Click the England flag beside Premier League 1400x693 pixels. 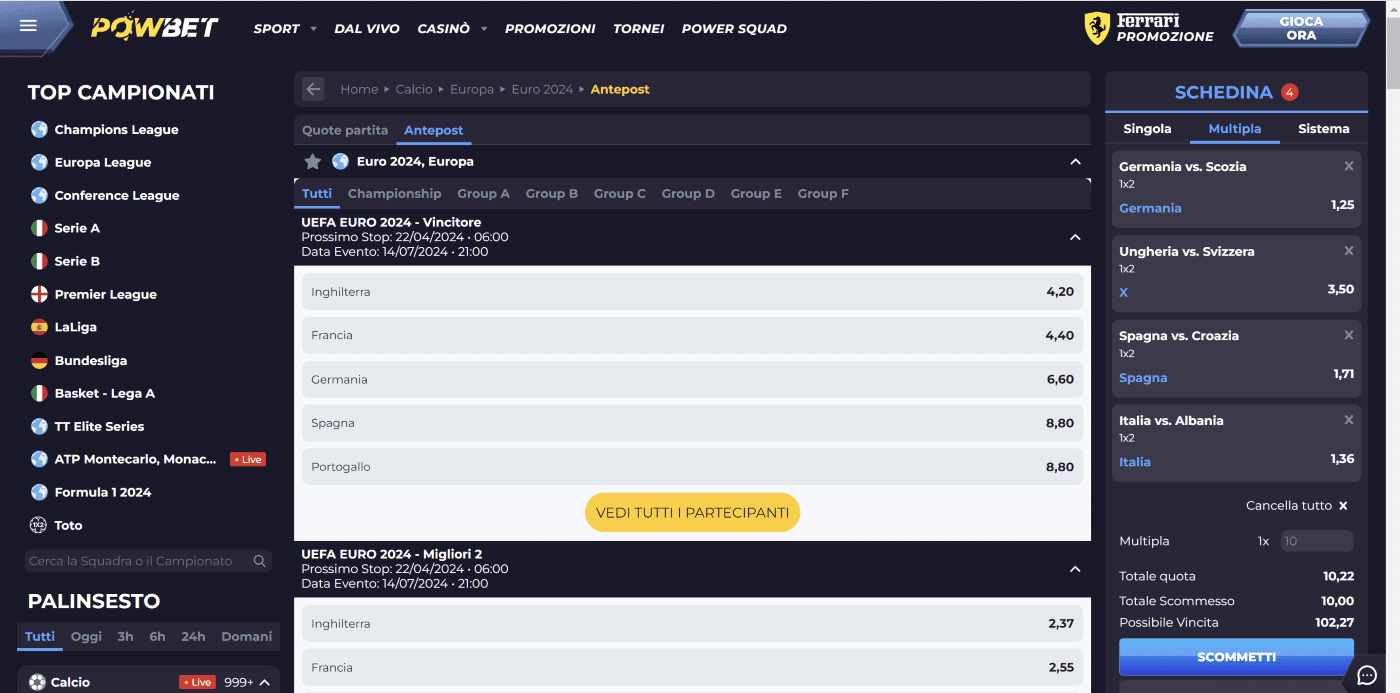39,294
